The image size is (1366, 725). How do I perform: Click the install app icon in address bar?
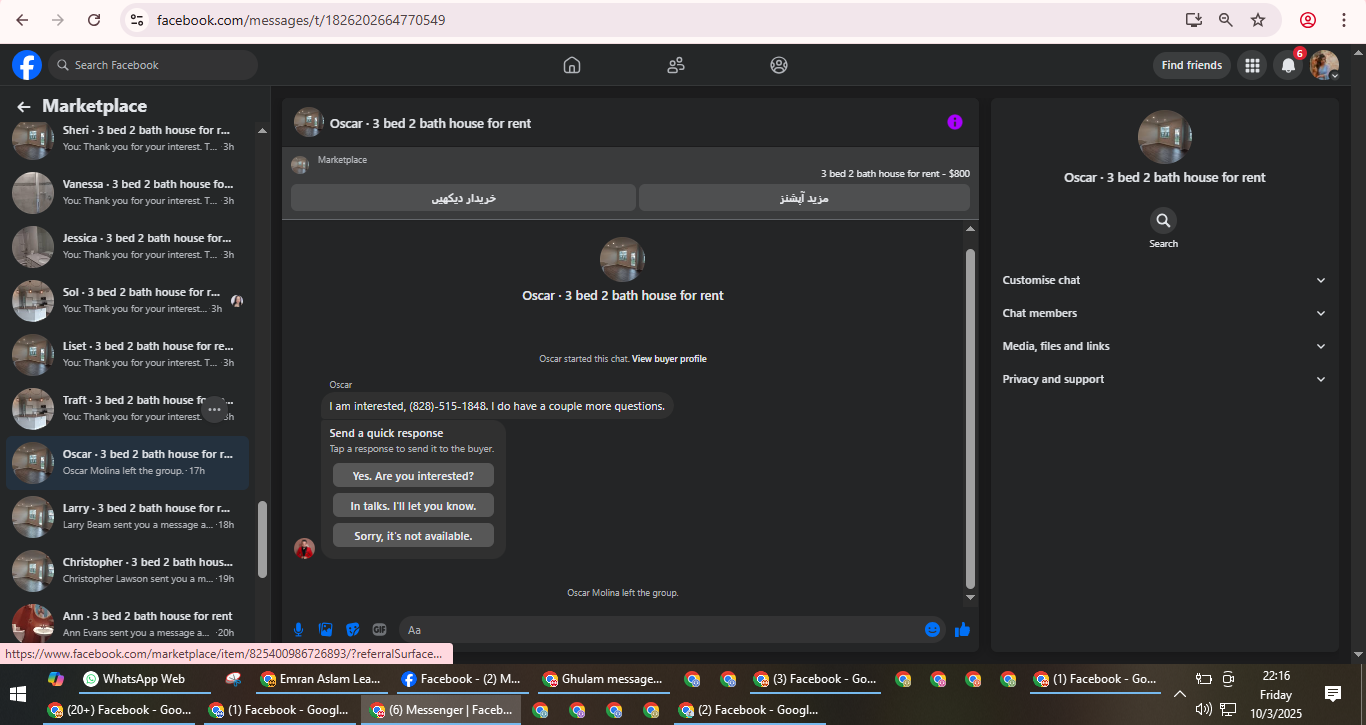[1193, 20]
